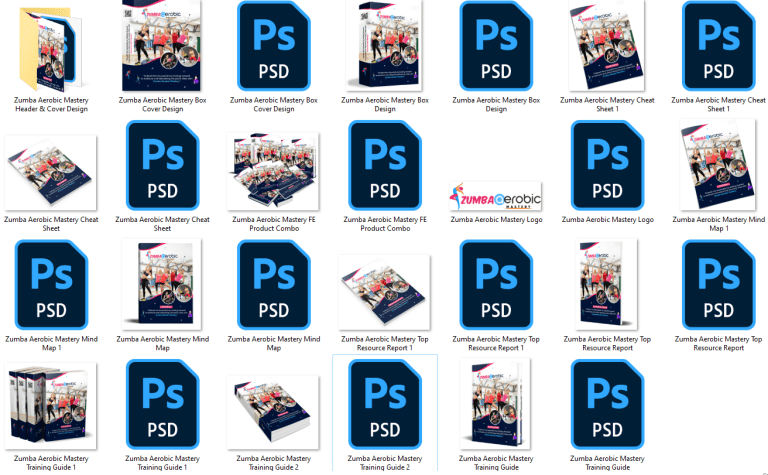Select the Training Guide 1 PSD file icon
768x475 pixels.
pyautogui.click(x=162, y=405)
